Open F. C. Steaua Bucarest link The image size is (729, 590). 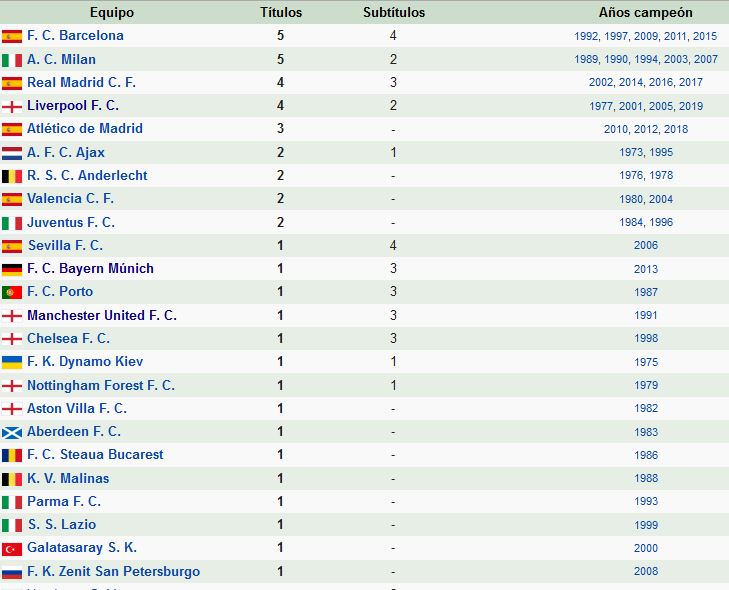[95, 454]
